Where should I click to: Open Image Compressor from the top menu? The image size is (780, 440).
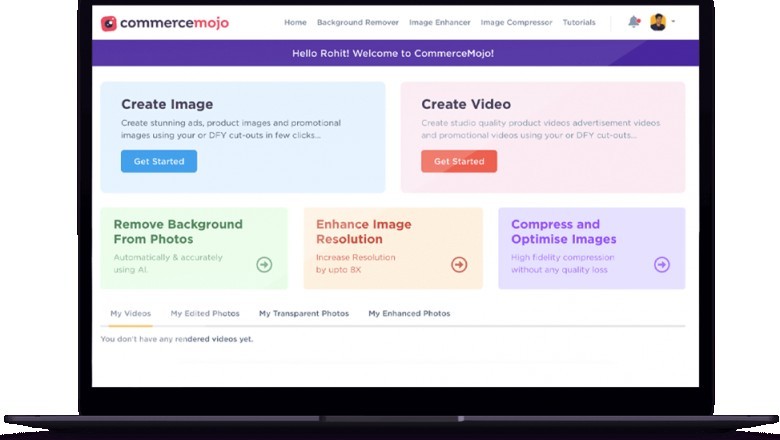click(516, 22)
